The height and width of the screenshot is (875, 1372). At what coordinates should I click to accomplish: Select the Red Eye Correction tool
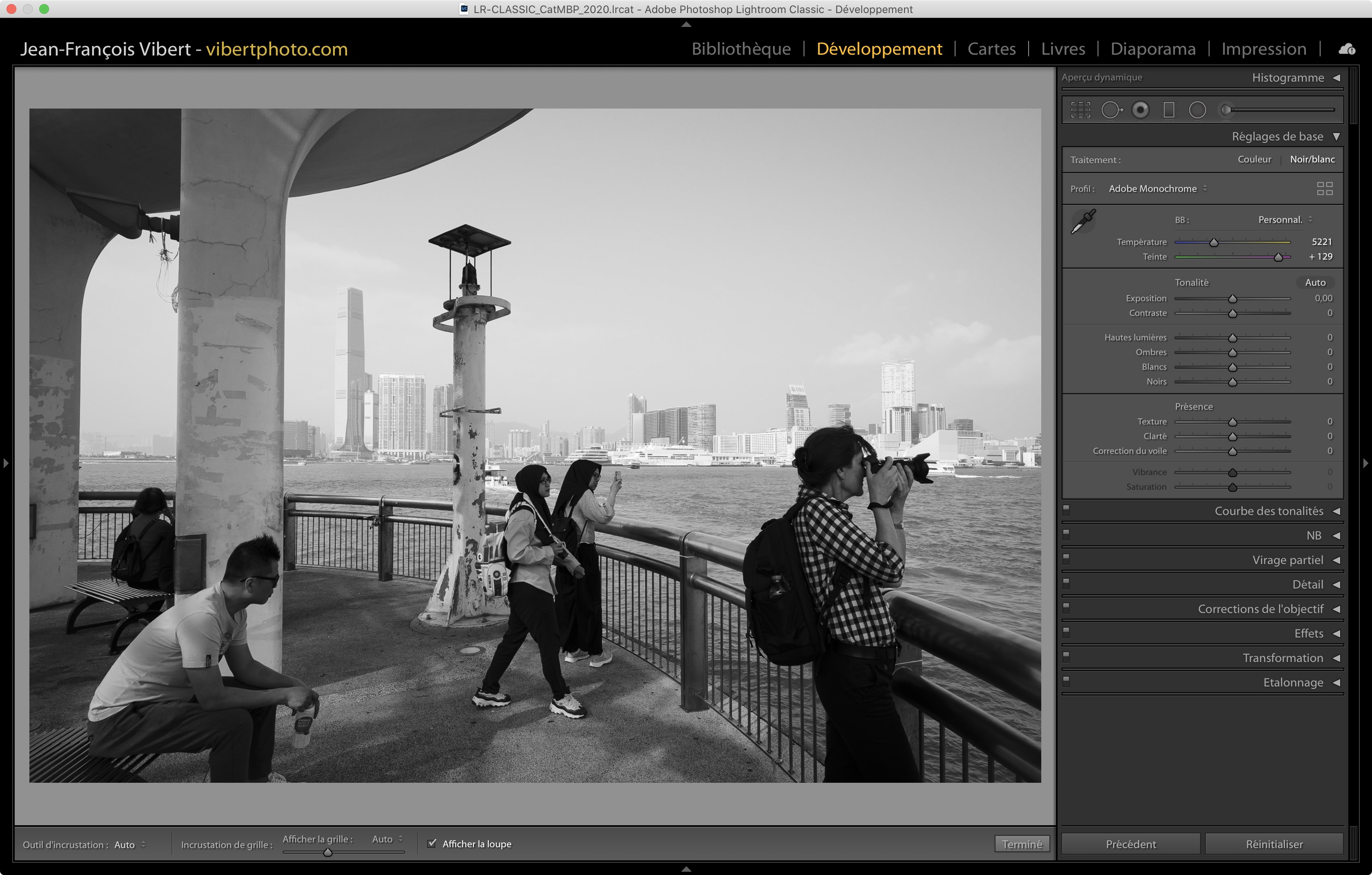(1140, 110)
